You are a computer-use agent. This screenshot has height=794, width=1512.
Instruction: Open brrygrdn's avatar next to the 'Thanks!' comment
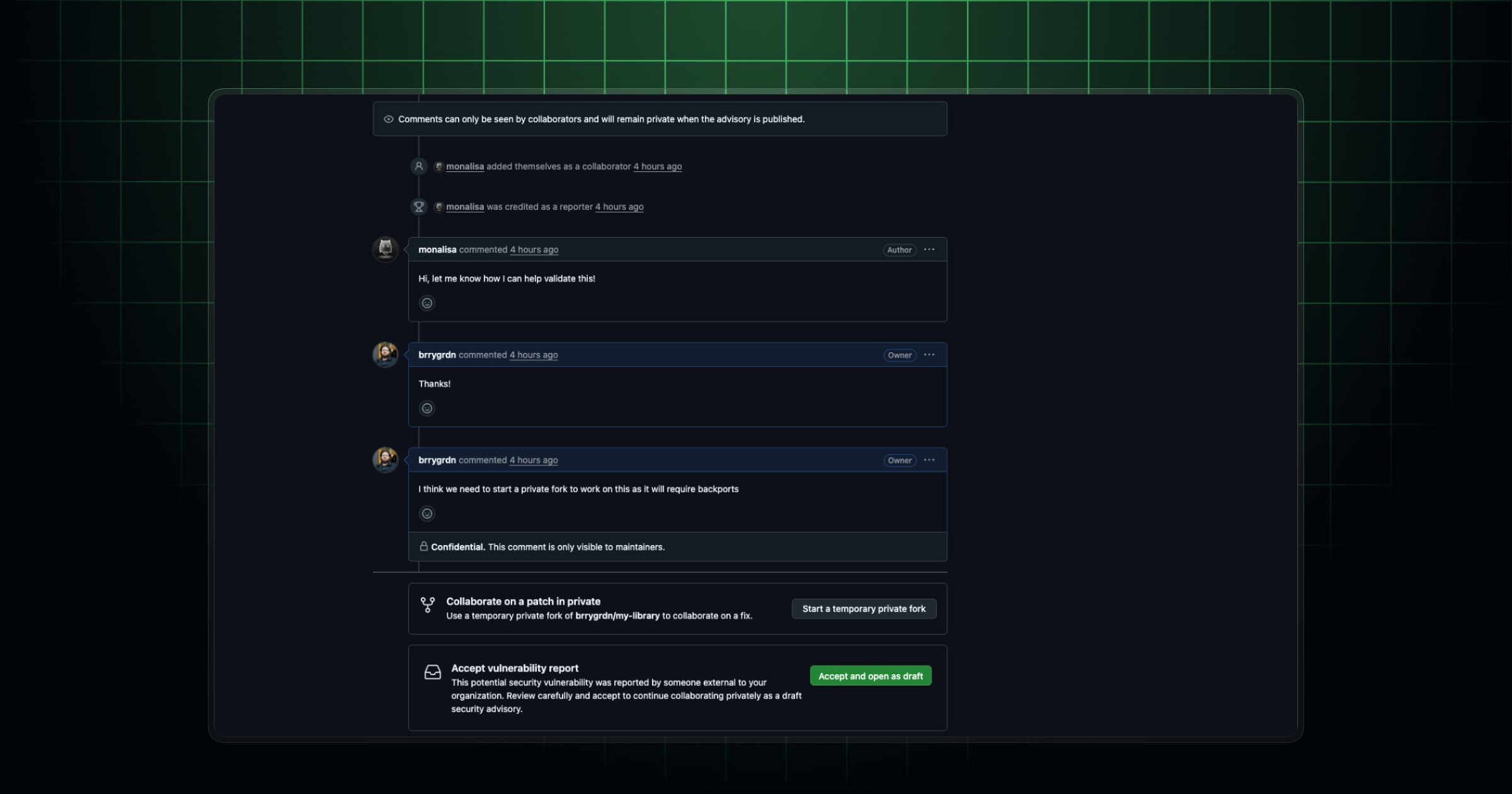[x=385, y=355]
